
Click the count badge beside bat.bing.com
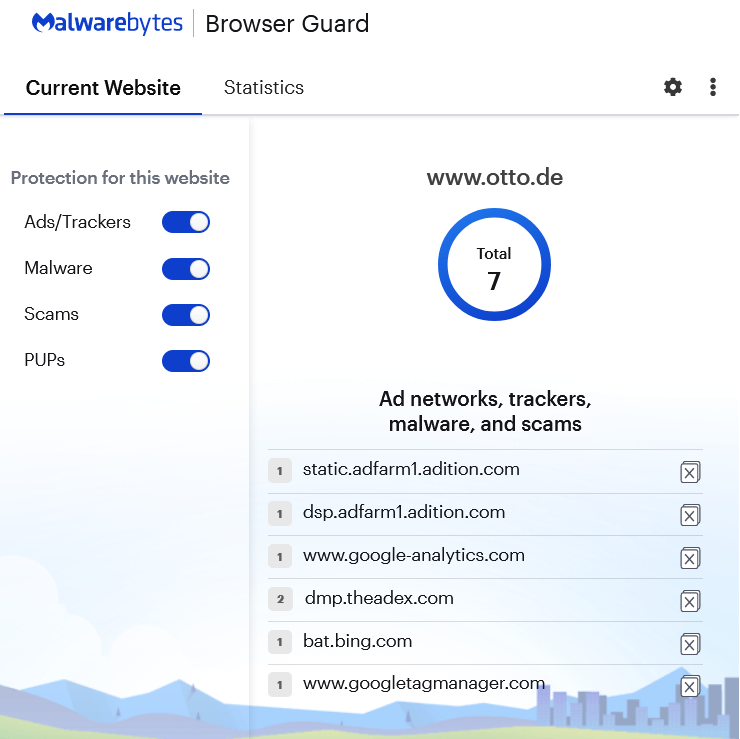point(280,642)
